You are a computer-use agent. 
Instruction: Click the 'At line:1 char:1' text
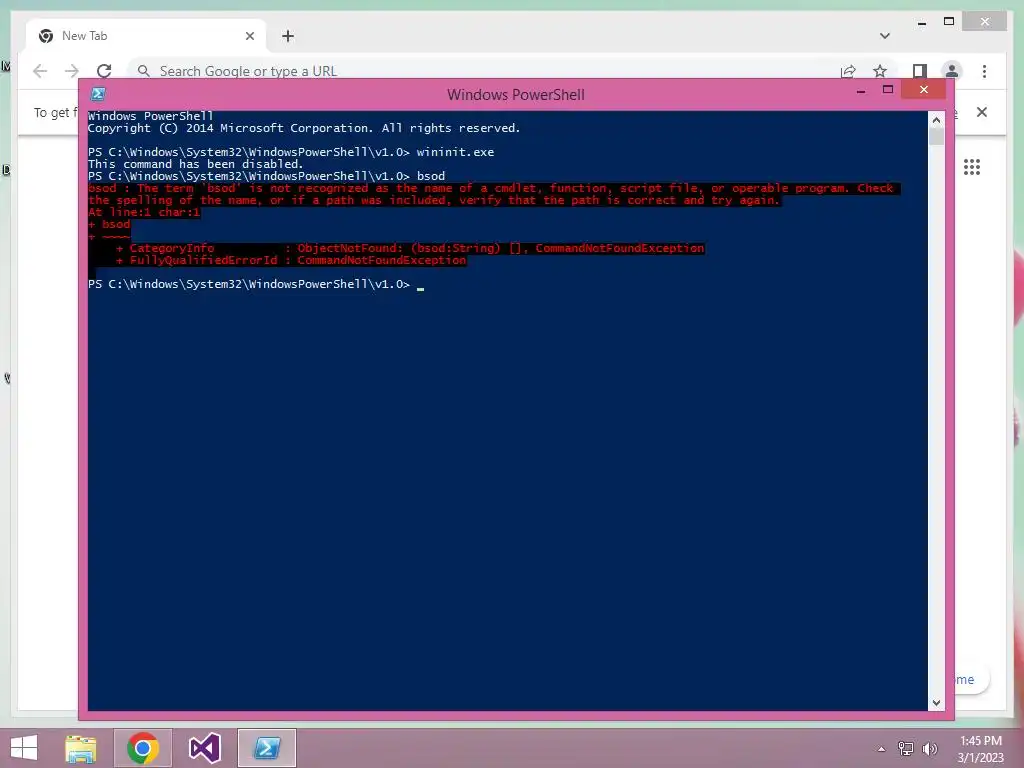pyautogui.click(x=144, y=212)
